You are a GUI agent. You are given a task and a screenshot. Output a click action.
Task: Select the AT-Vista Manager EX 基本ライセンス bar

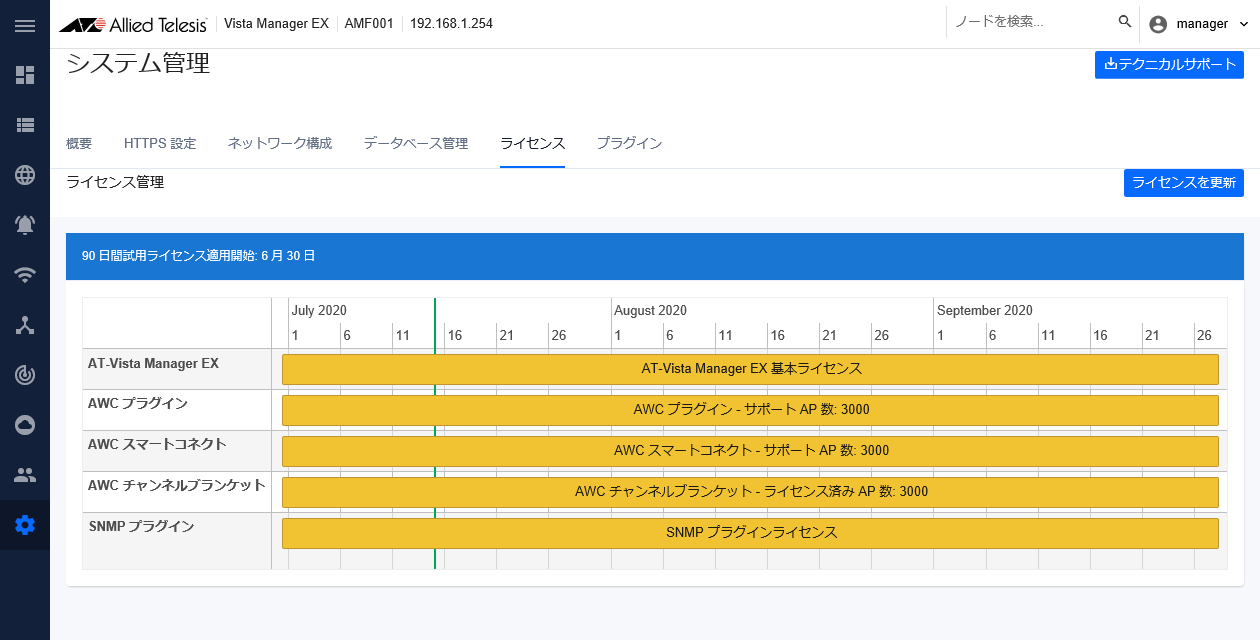(x=750, y=369)
